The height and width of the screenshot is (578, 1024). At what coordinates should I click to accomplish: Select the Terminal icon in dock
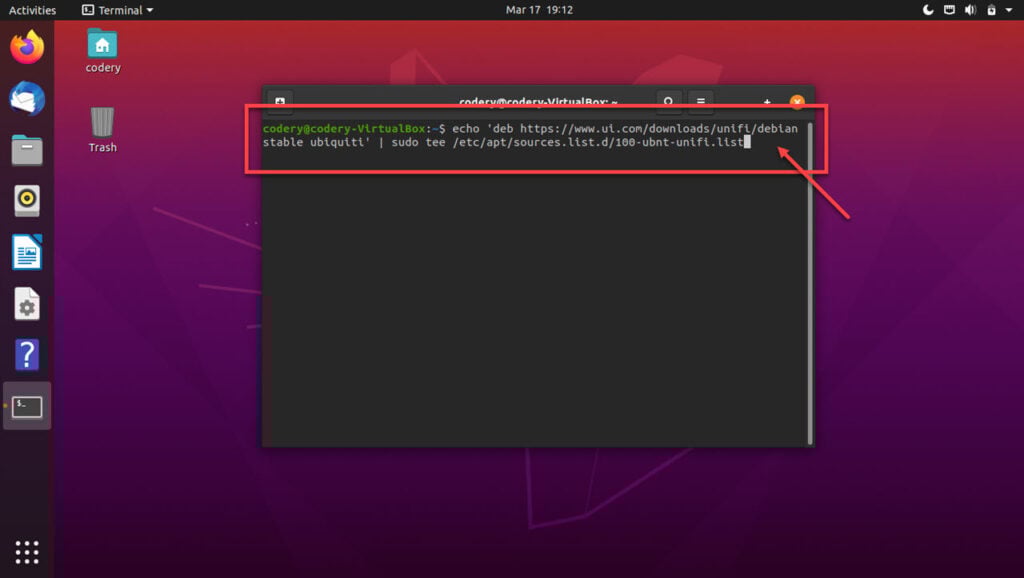click(x=27, y=406)
